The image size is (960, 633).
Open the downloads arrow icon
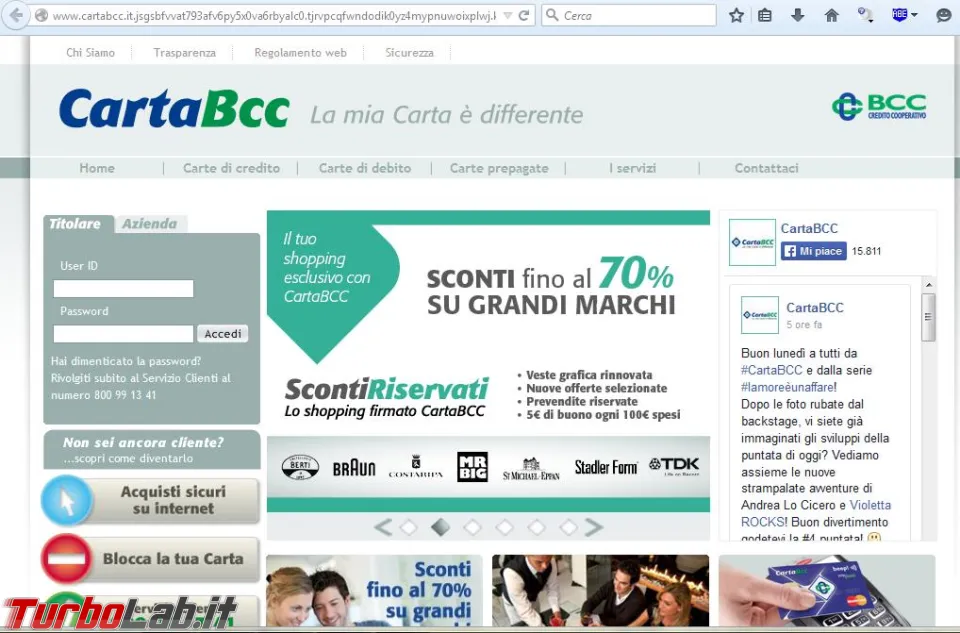point(797,15)
